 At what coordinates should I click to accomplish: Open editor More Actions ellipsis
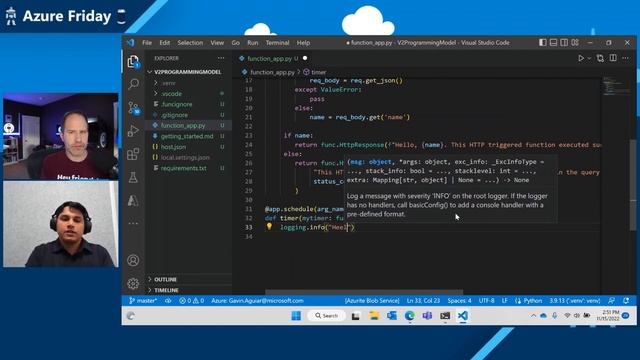[x=625, y=58]
